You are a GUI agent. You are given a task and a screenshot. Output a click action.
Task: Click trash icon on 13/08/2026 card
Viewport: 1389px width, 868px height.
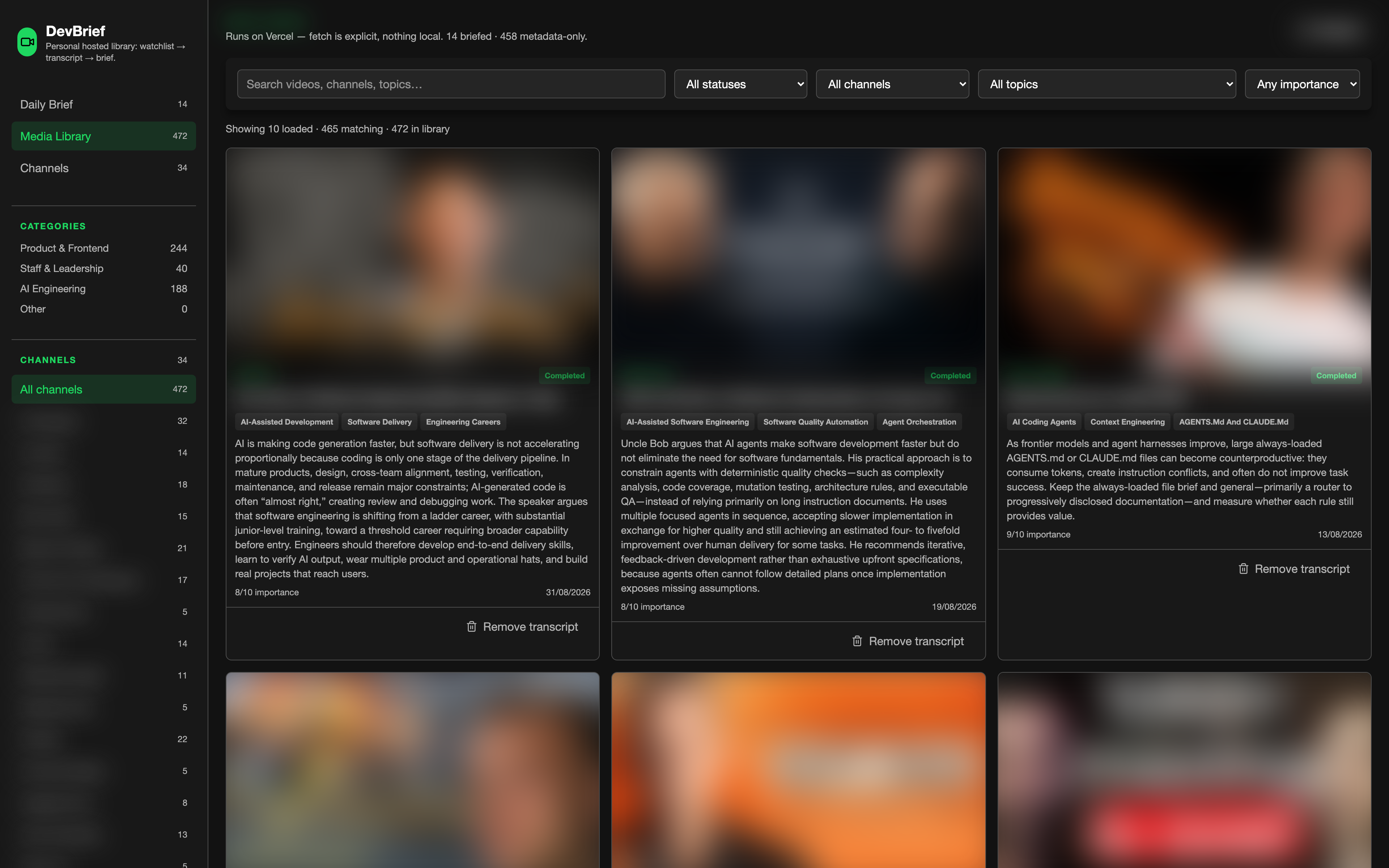pos(1243,568)
